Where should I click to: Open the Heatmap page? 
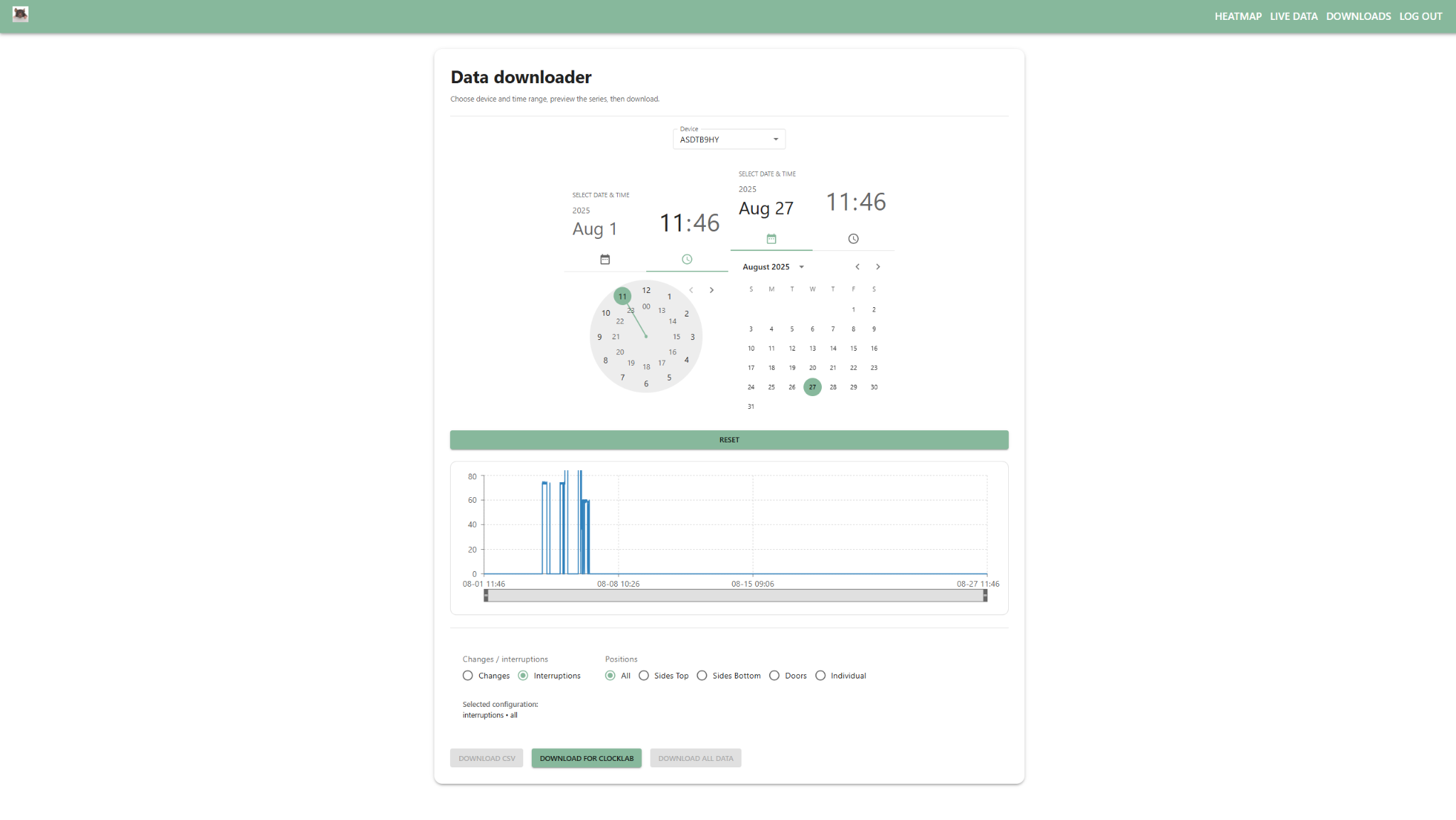(x=1238, y=16)
